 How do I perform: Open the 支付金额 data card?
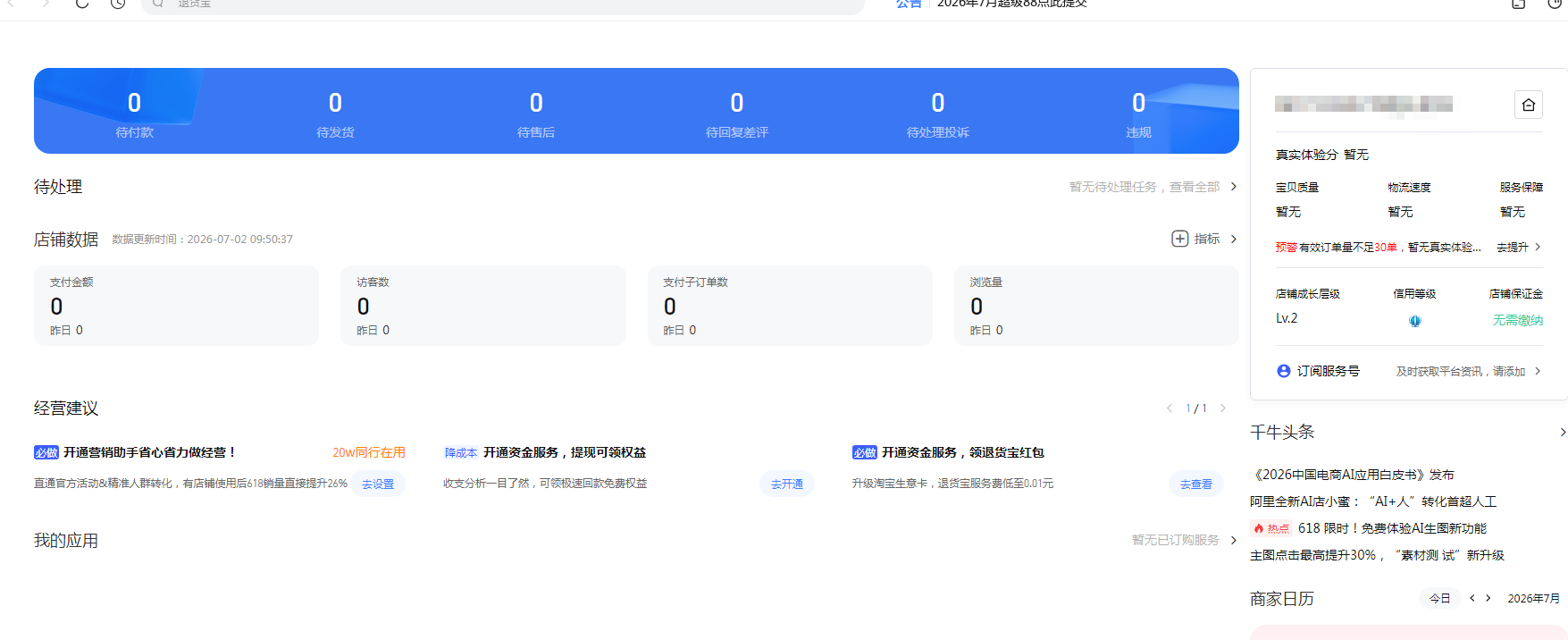pos(176,306)
